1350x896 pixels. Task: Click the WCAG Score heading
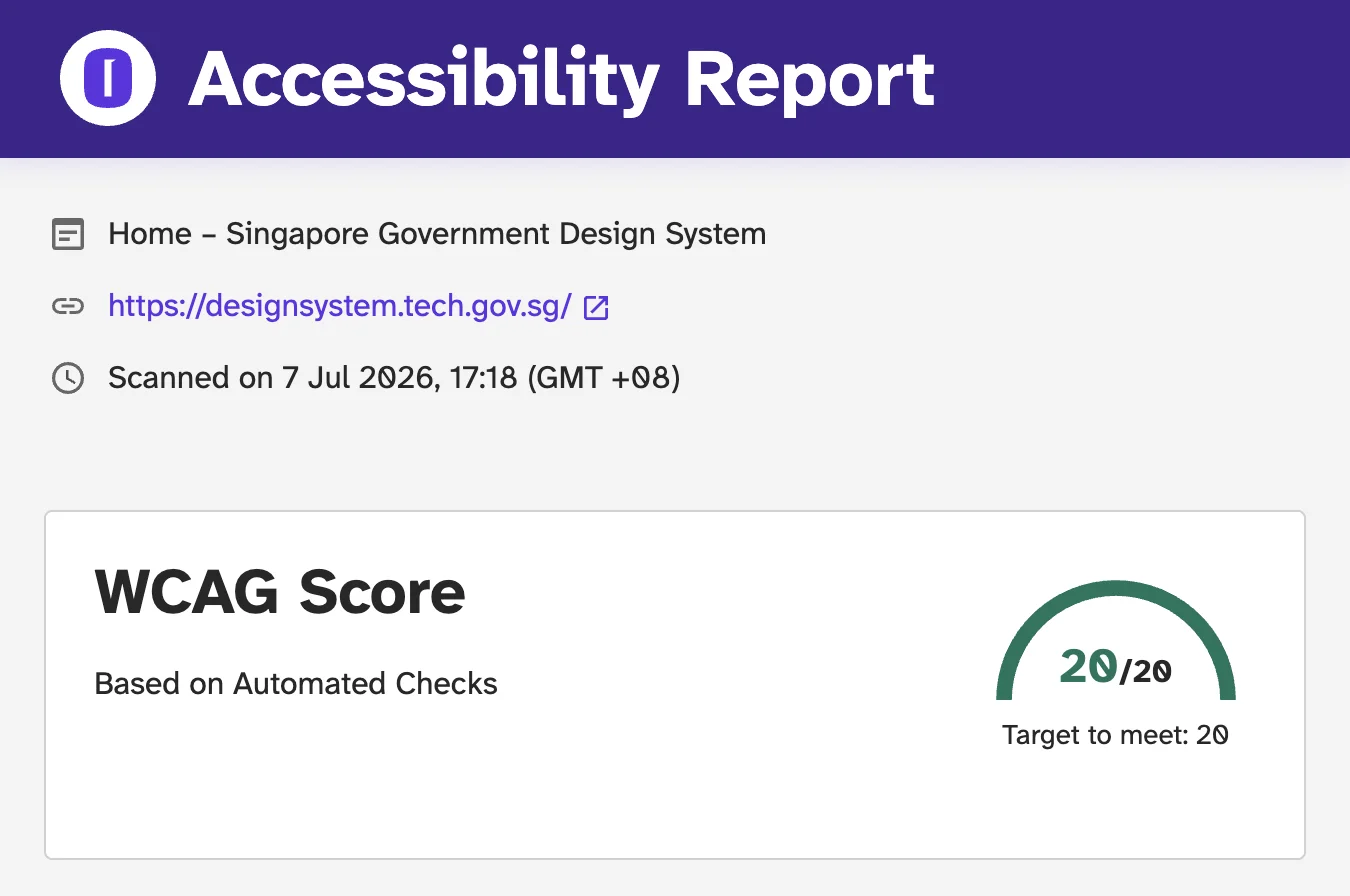tap(280, 592)
